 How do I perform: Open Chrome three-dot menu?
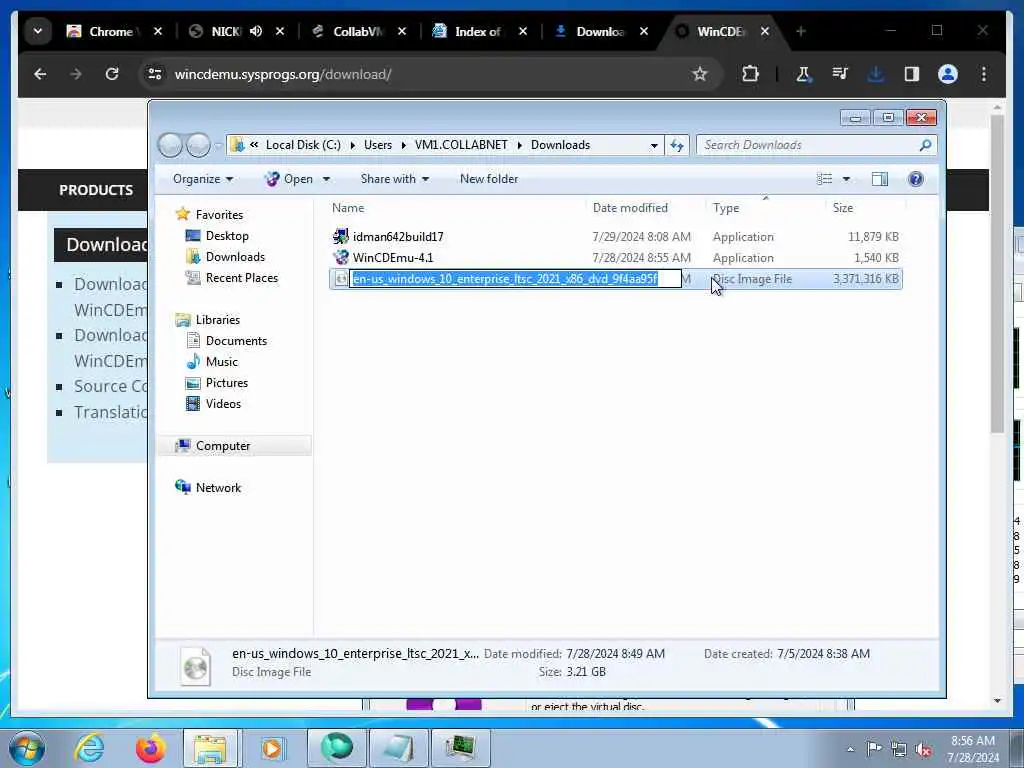(x=984, y=74)
